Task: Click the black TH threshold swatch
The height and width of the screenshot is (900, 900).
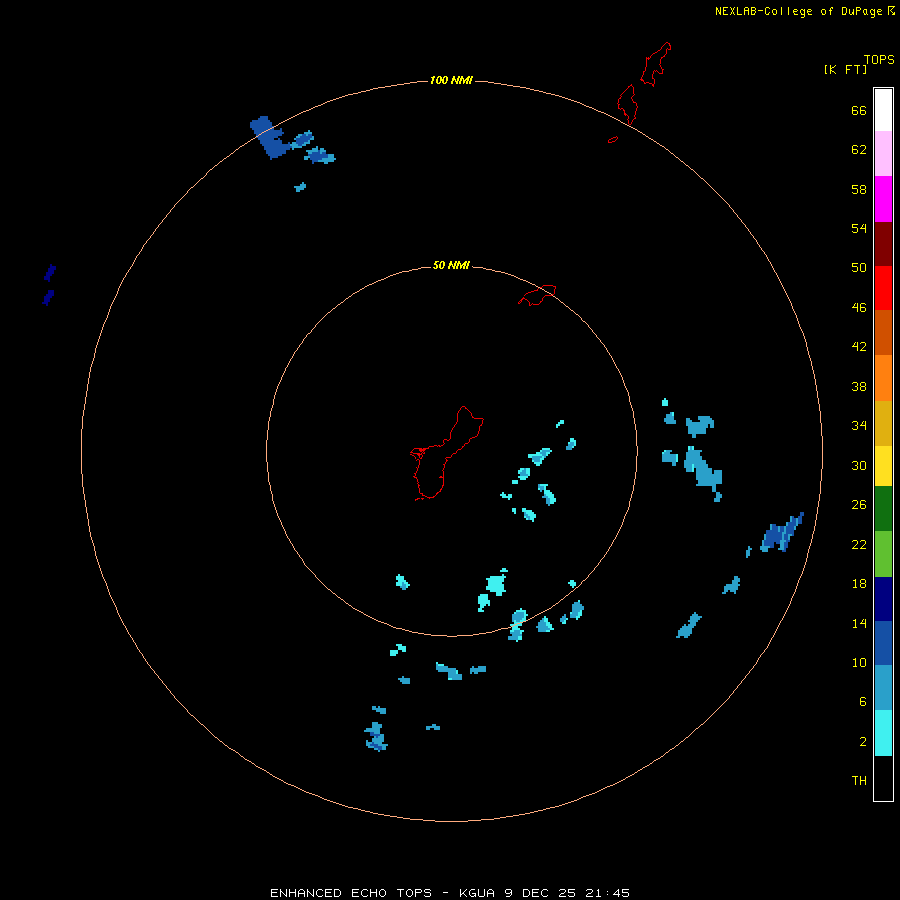Action: point(883,778)
